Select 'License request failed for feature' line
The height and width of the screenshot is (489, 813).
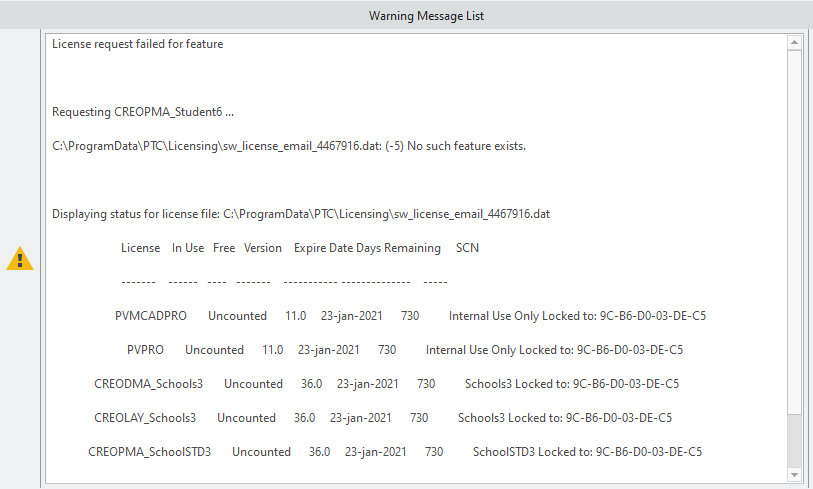(137, 44)
